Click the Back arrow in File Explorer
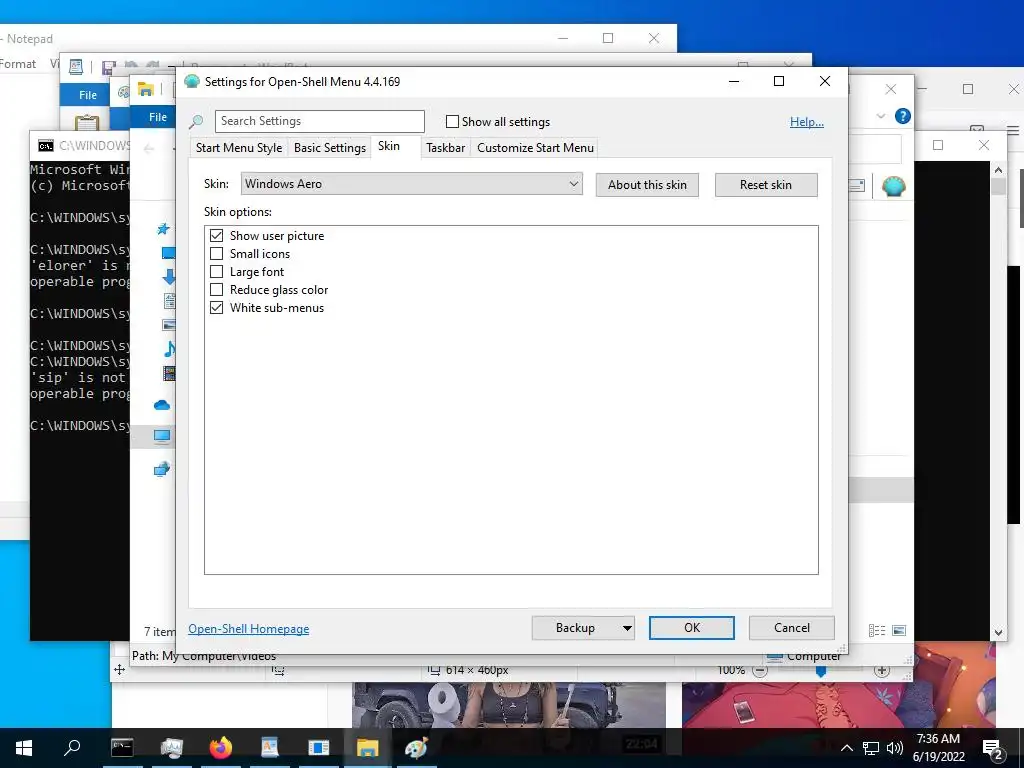 (x=149, y=149)
